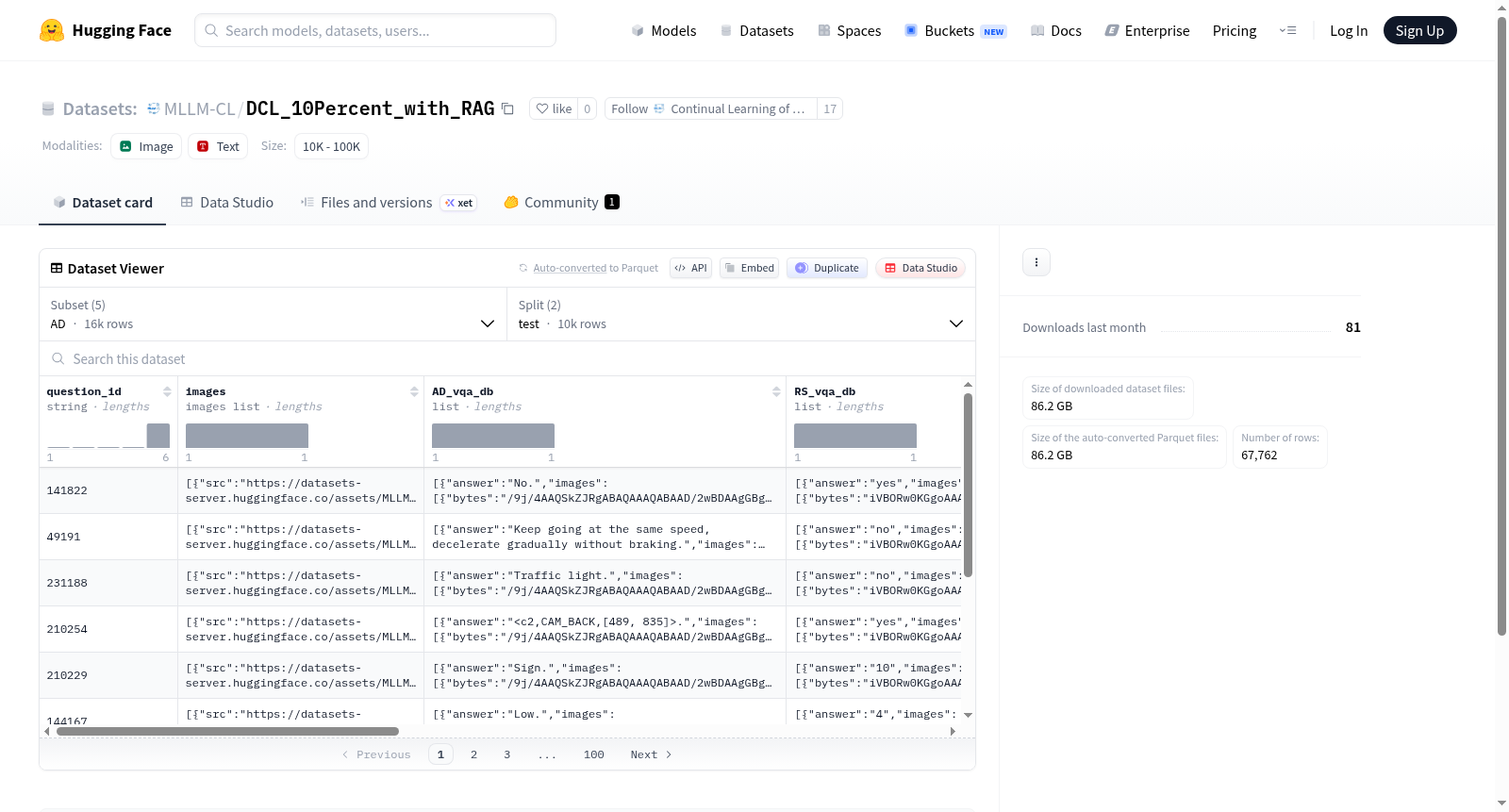The height and width of the screenshot is (812, 1509).
Task: Click the like count 0
Action: click(x=587, y=108)
